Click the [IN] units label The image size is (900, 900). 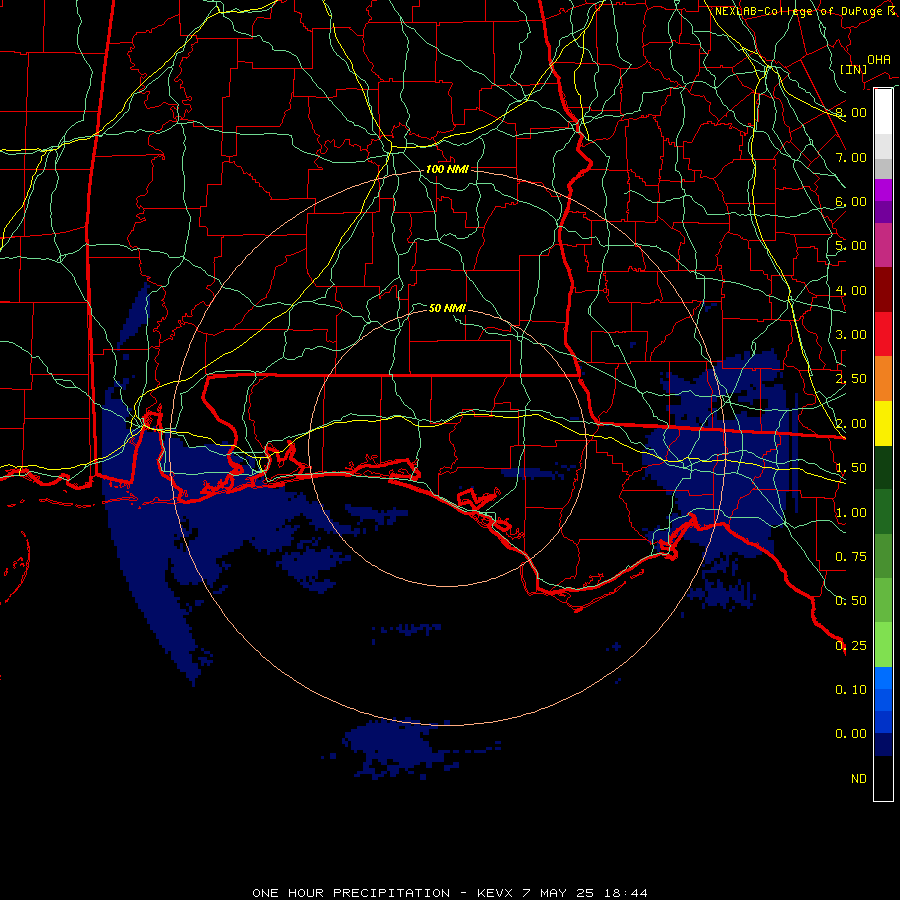[853, 69]
